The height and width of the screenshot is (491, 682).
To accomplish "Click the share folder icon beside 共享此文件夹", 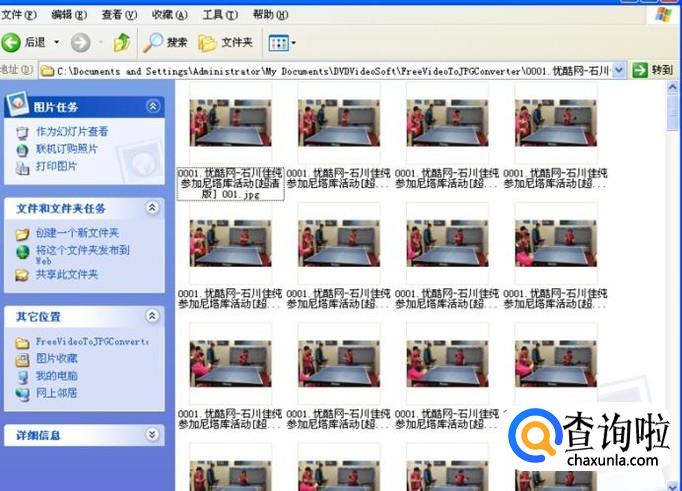I will pos(22,275).
